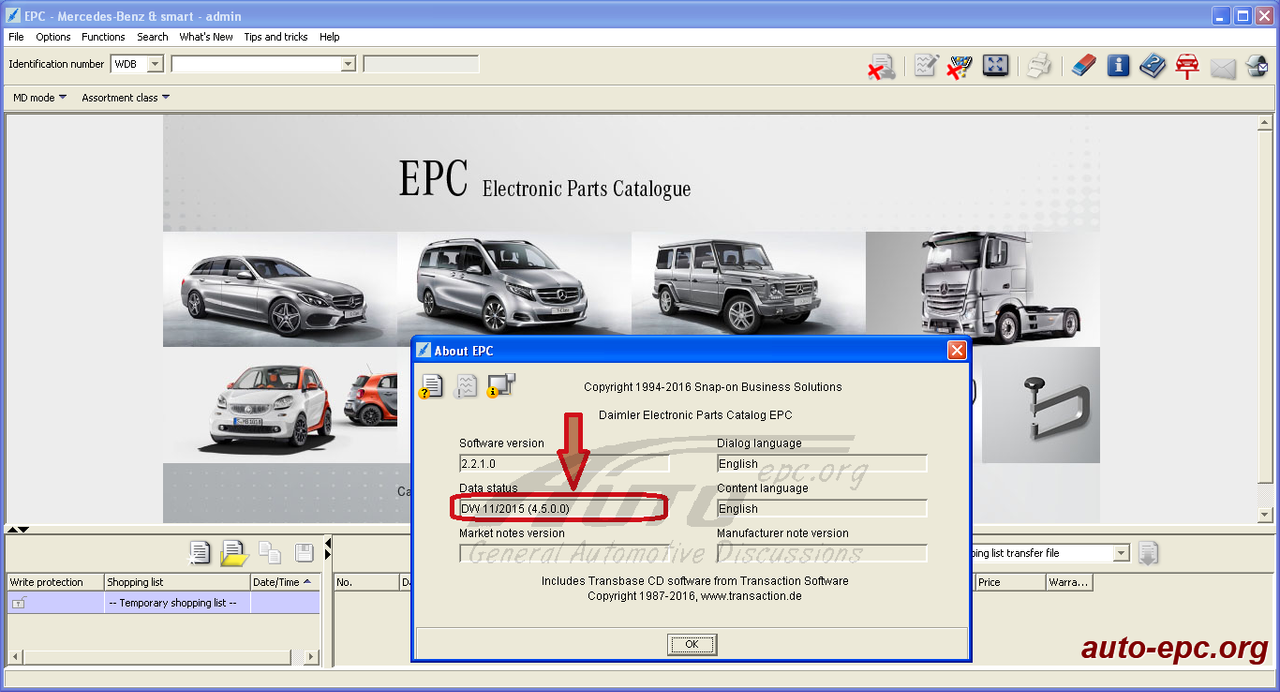Click the edit notes pencil toolbar icon
1280x692 pixels.
tap(926, 66)
